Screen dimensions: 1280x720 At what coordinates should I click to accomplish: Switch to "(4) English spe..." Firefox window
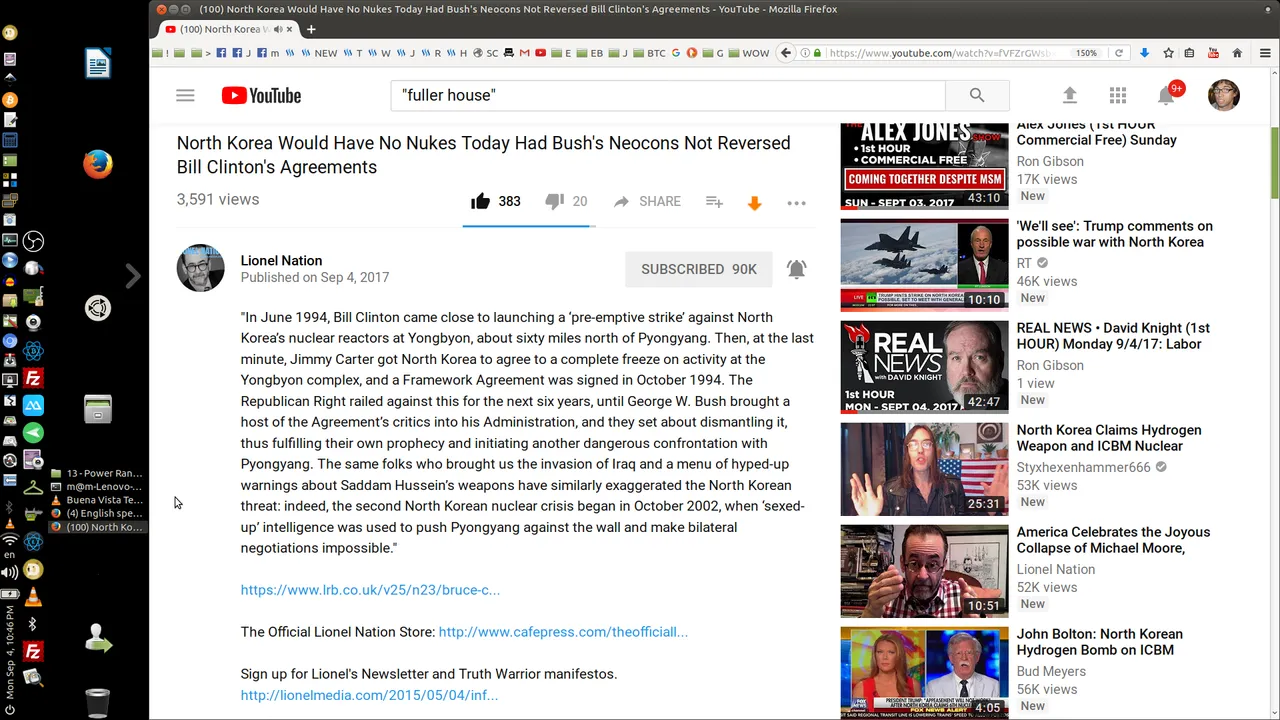coord(97,513)
